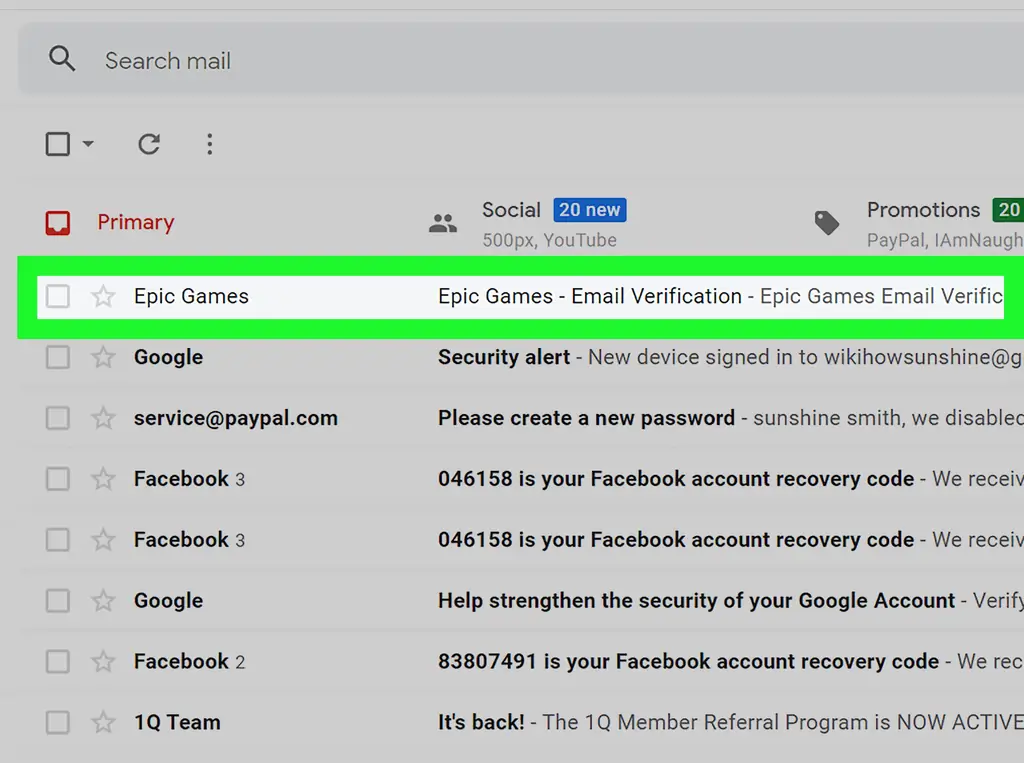Image resolution: width=1024 pixels, height=763 pixels.
Task: Click the magnifying glass search icon
Action: [x=62, y=59]
